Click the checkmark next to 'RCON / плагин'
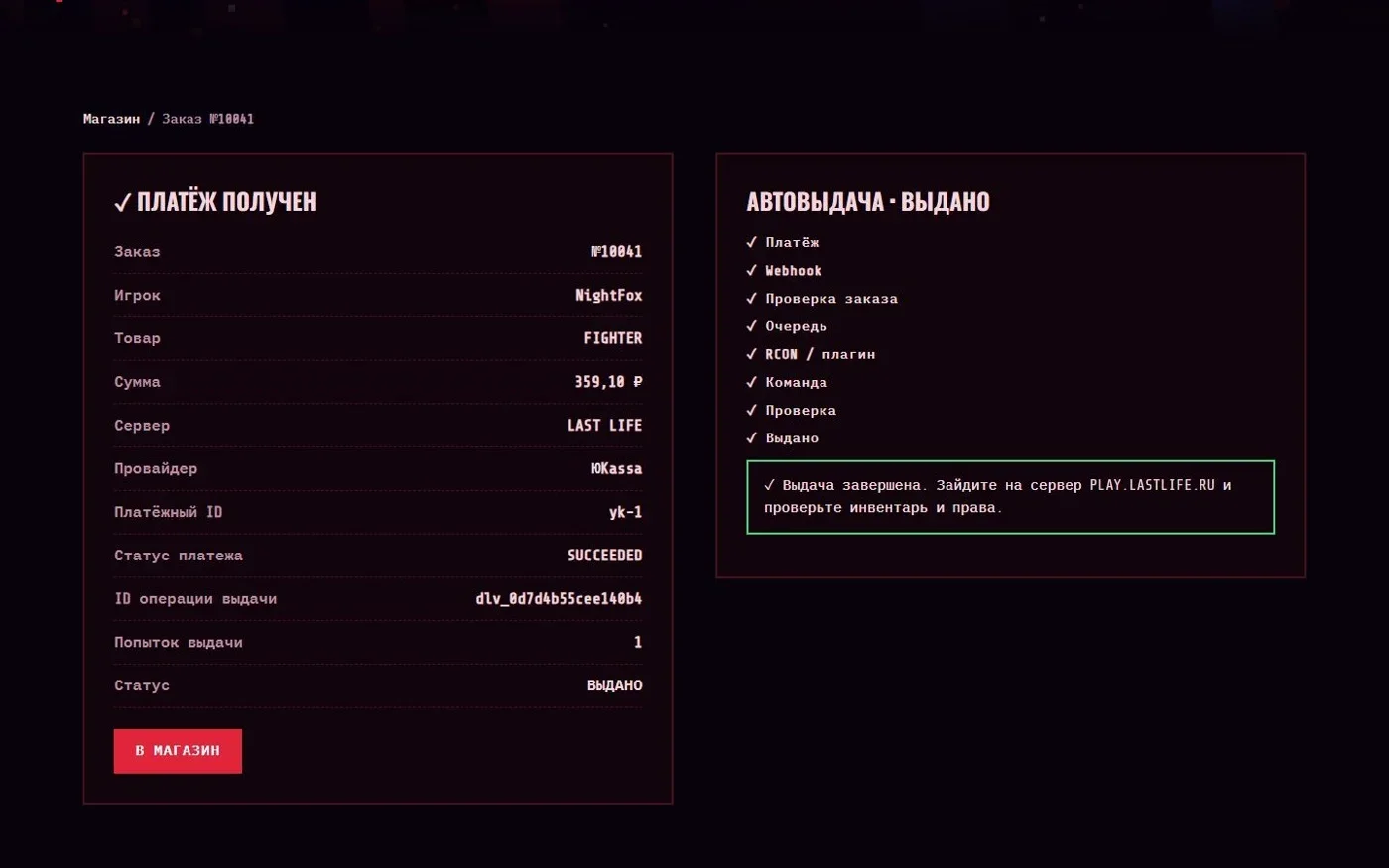Viewport: 1389px width, 868px height. point(752,354)
